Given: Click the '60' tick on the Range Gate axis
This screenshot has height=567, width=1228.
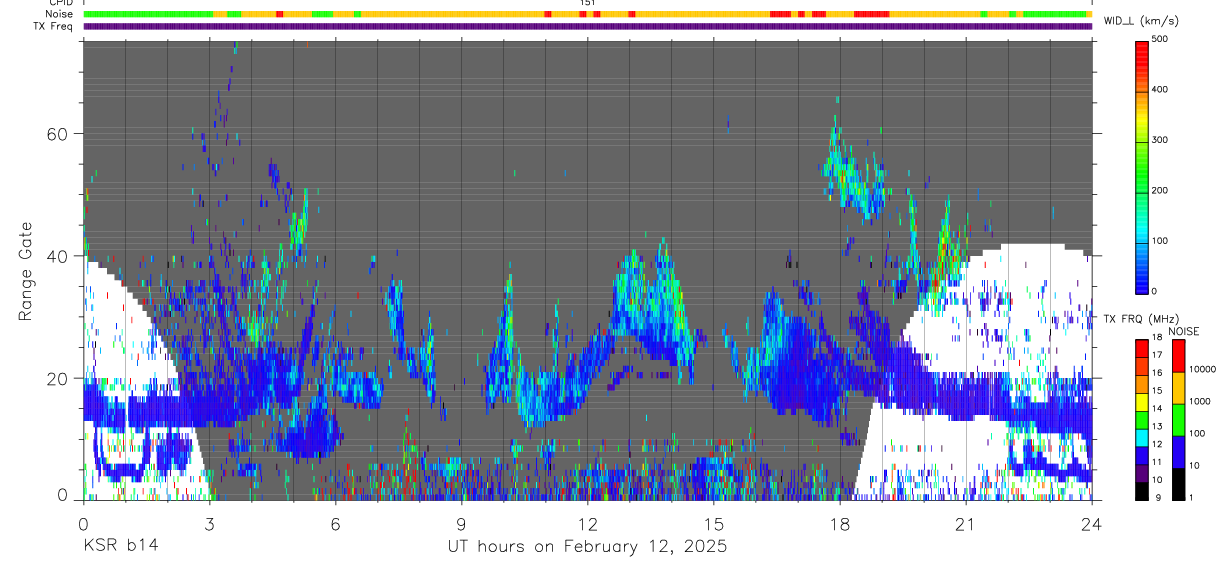Looking at the screenshot, I should 58,133.
